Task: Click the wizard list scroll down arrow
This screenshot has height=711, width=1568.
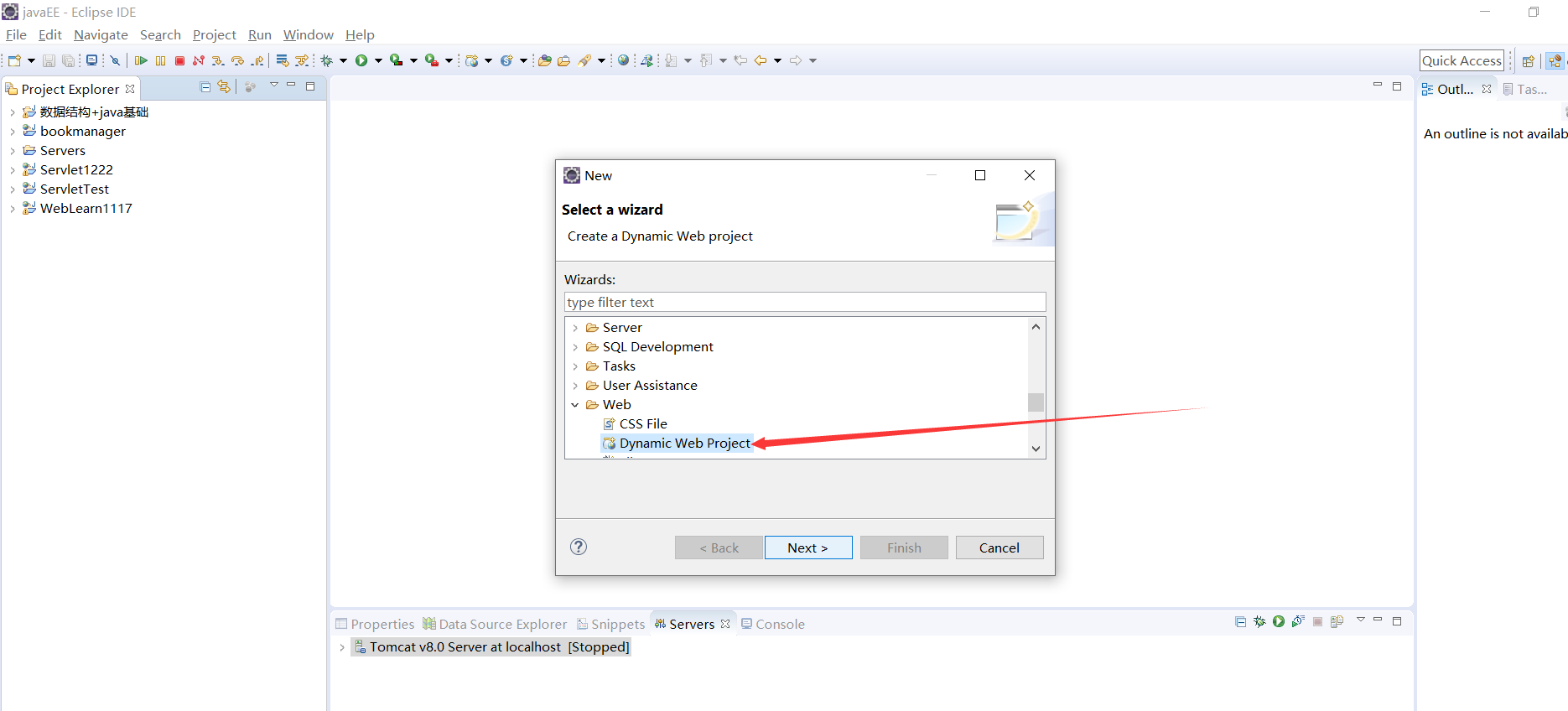Action: click(1036, 449)
